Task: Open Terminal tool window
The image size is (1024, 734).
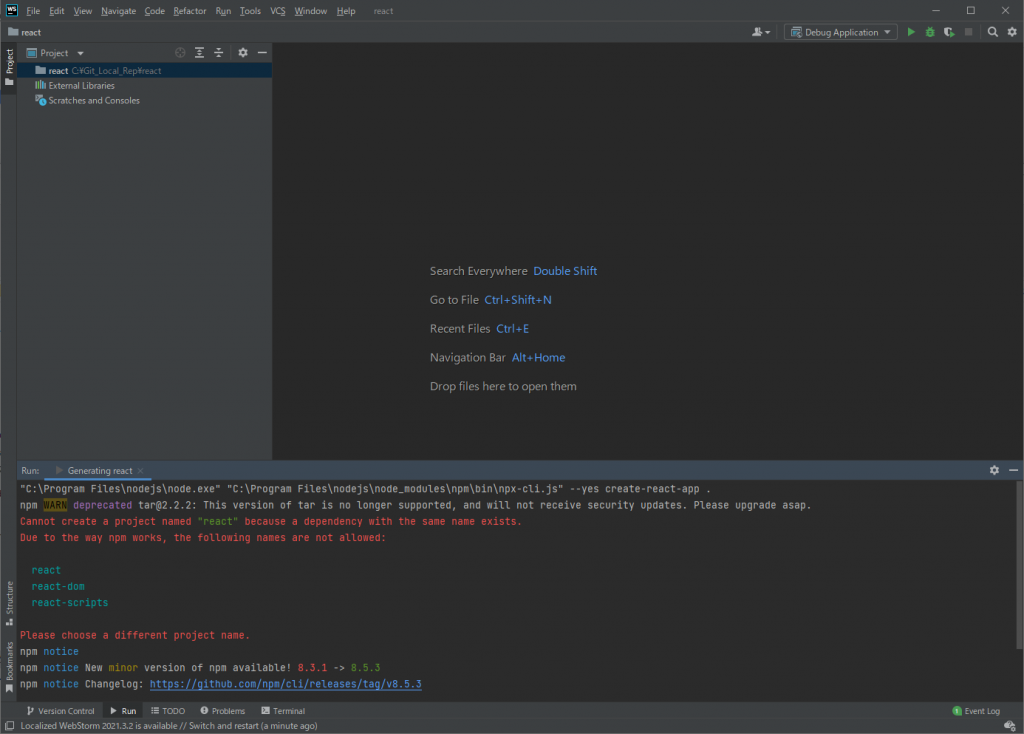Action: (x=283, y=711)
